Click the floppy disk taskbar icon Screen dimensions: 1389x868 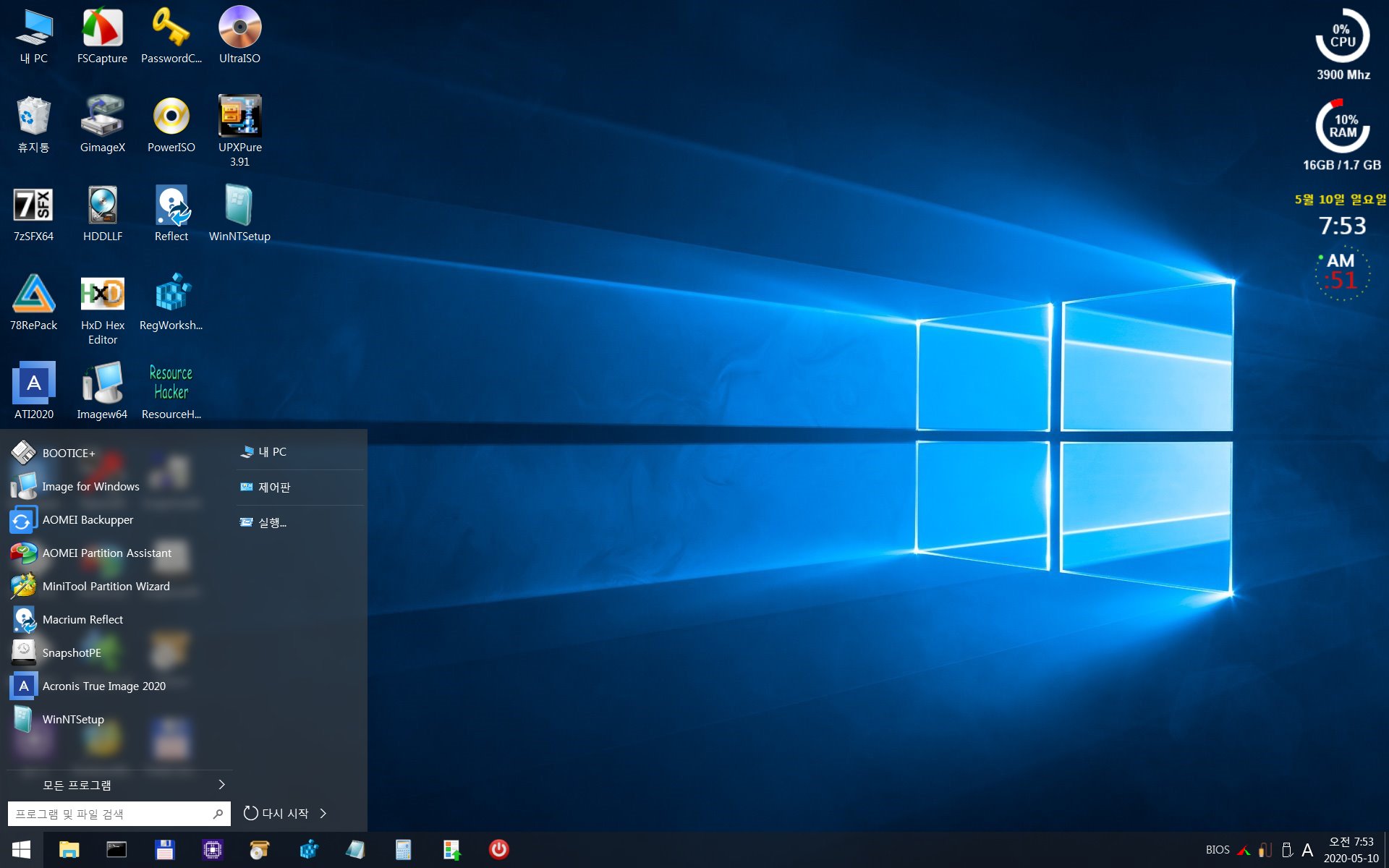point(165,850)
